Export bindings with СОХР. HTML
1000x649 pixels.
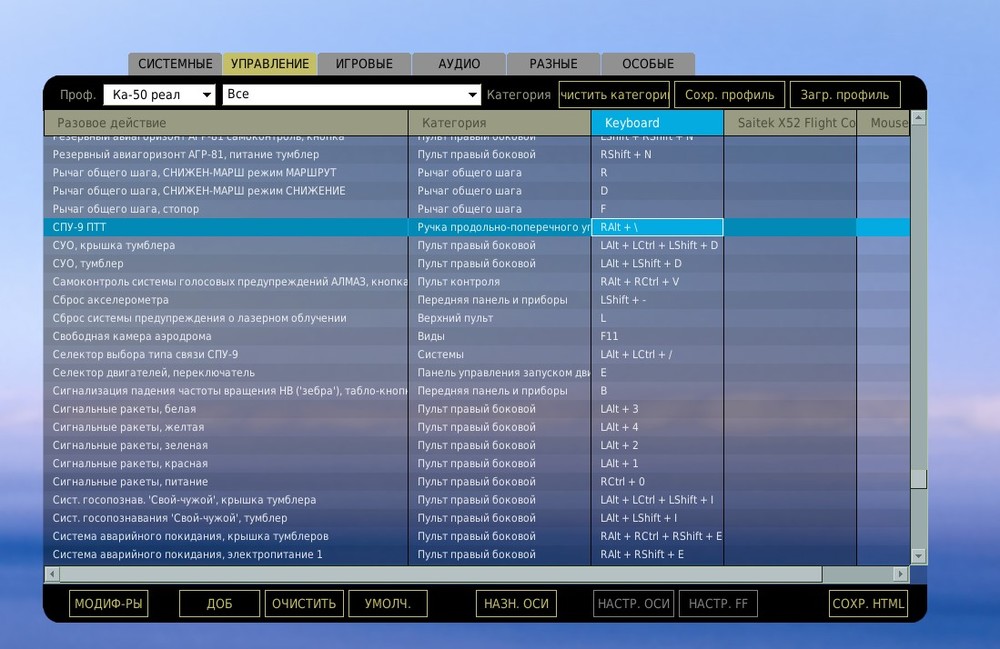868,603
